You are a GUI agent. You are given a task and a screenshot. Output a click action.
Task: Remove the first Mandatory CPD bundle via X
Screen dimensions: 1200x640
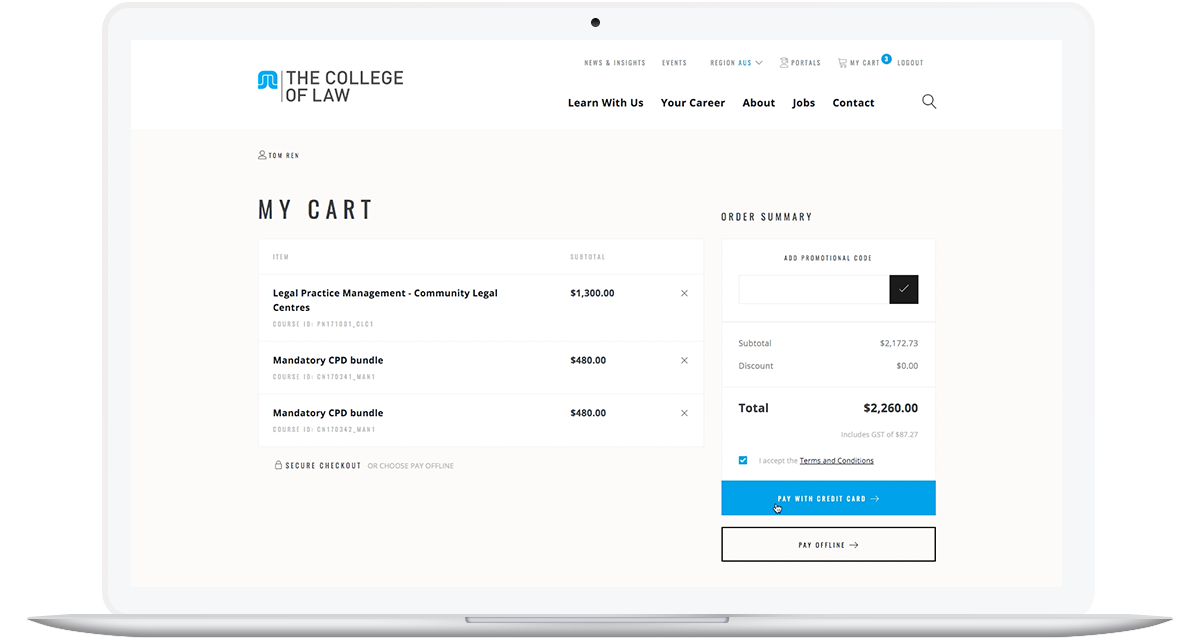coord(684,360)
